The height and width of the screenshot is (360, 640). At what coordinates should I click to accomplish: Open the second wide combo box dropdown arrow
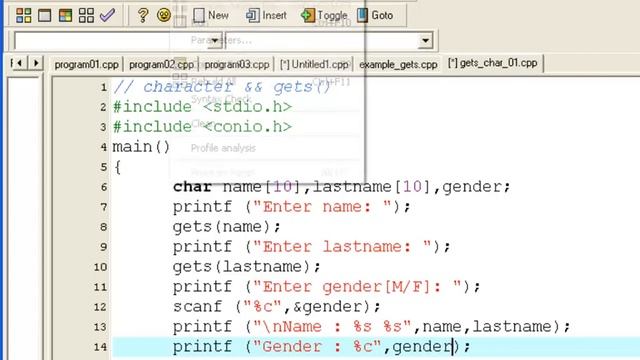pos(425,40)
